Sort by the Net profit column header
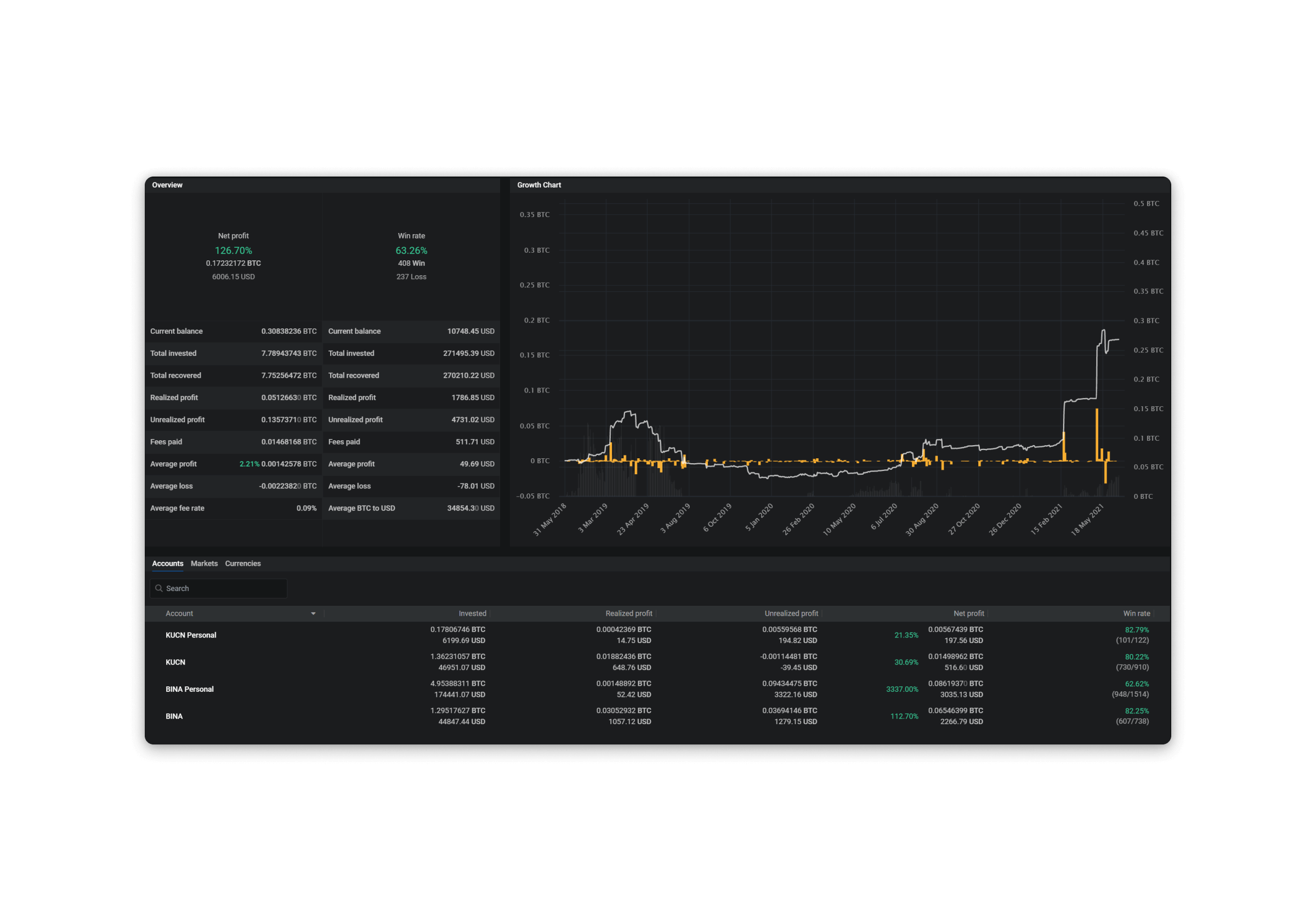The width and height of the screenshot is (1316, 921). point(969,613)
